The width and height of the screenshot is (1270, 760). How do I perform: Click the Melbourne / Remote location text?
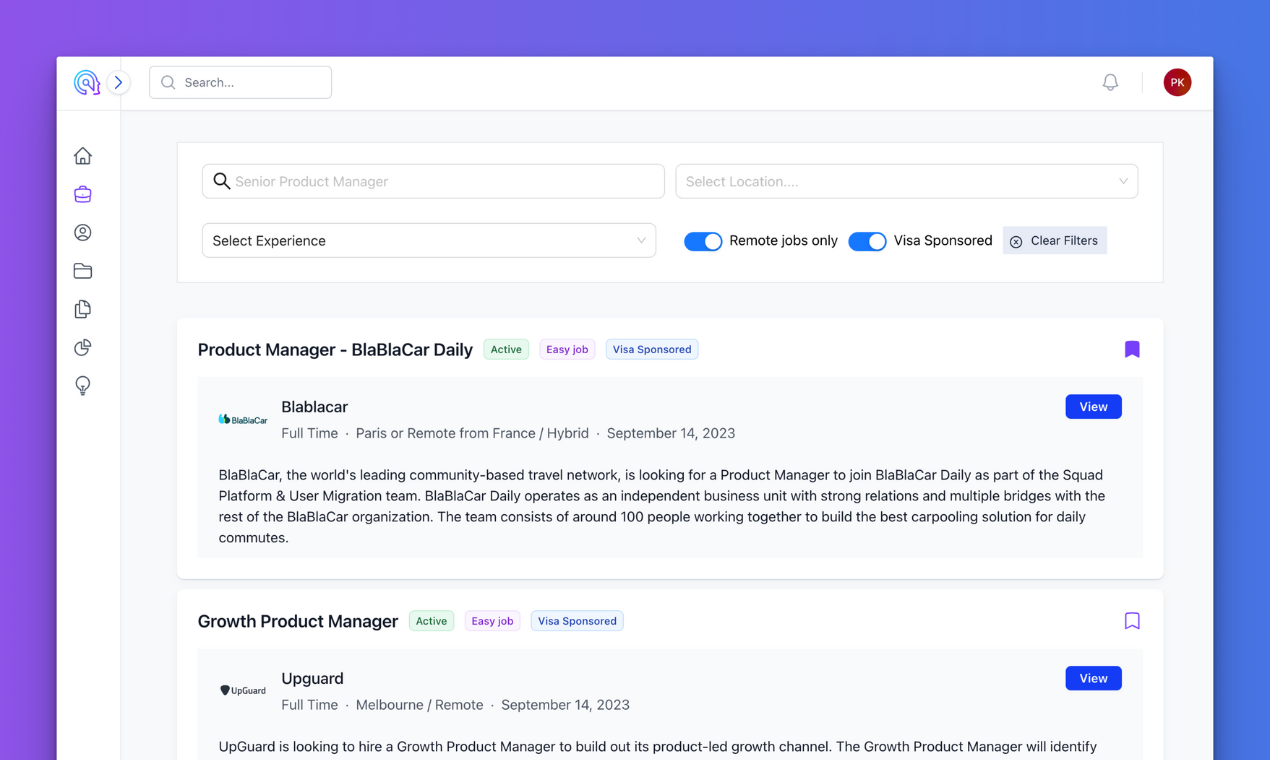point(419,705)
